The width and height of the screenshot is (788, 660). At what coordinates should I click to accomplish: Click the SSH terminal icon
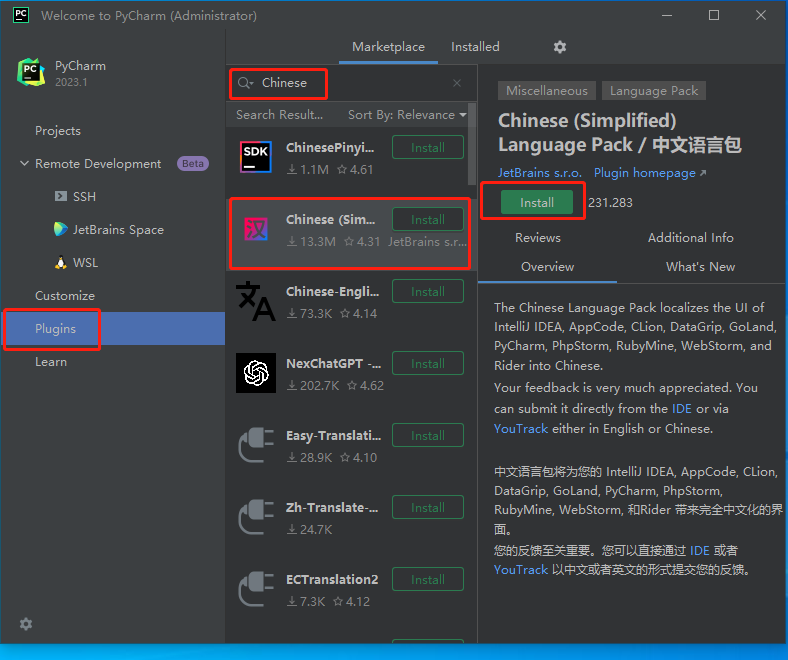(60, 196)
